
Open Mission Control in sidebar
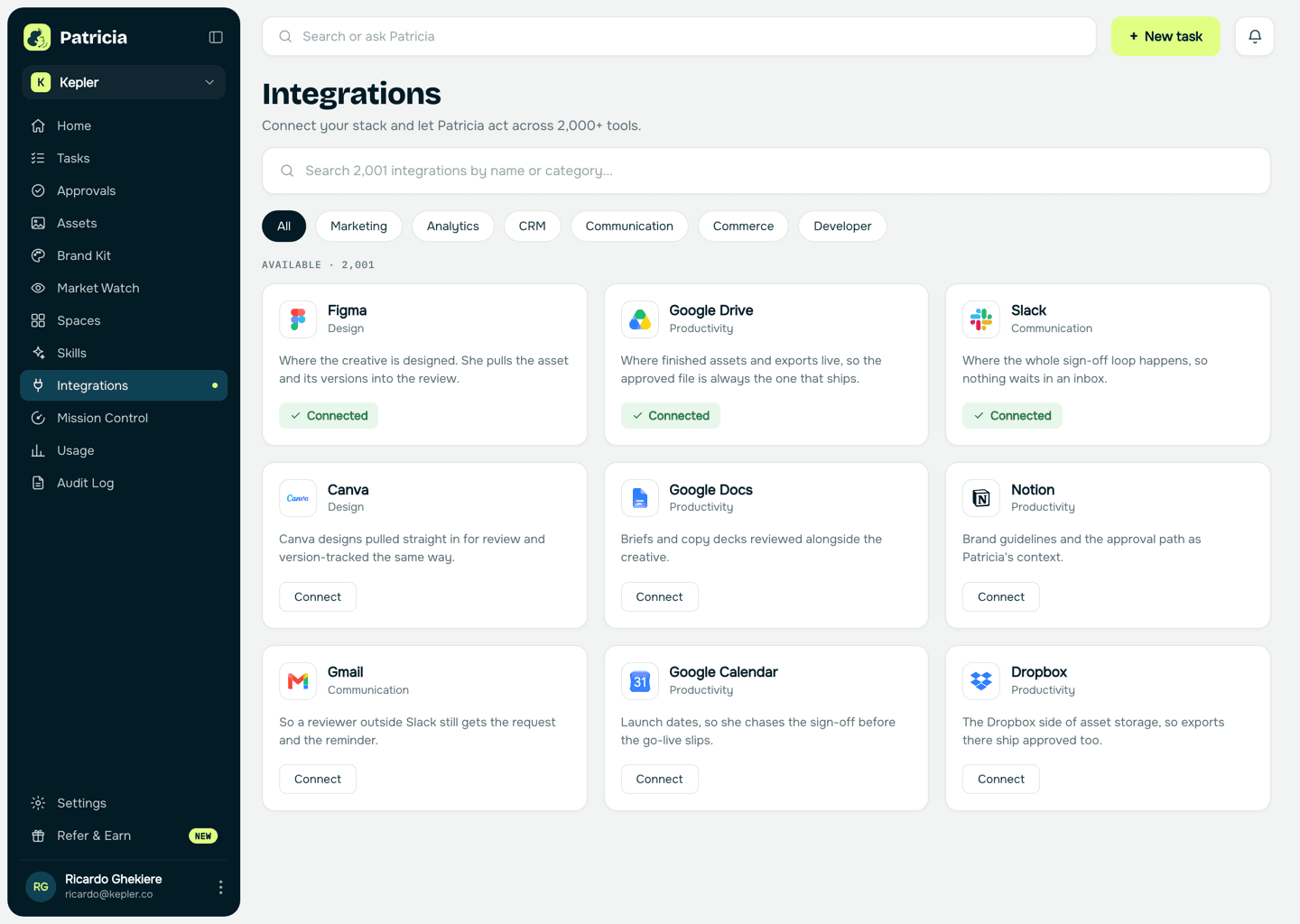(x=124, y=418)
